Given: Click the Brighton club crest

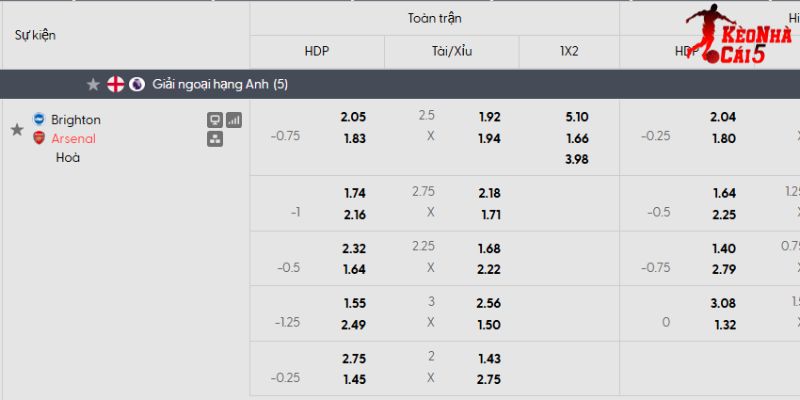Looking at the screenshot, I should click(x=39, y=119).
